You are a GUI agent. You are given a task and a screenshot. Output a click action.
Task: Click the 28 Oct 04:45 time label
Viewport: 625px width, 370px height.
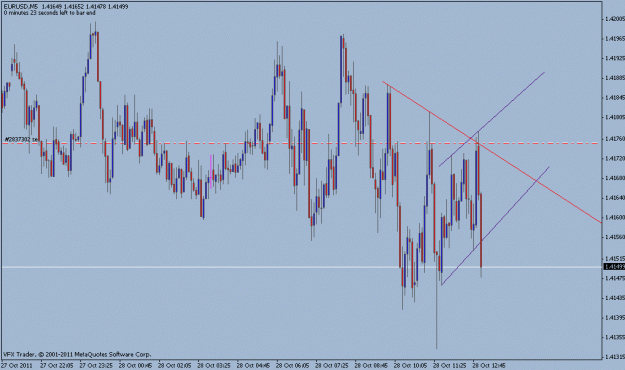coord(254,365)
